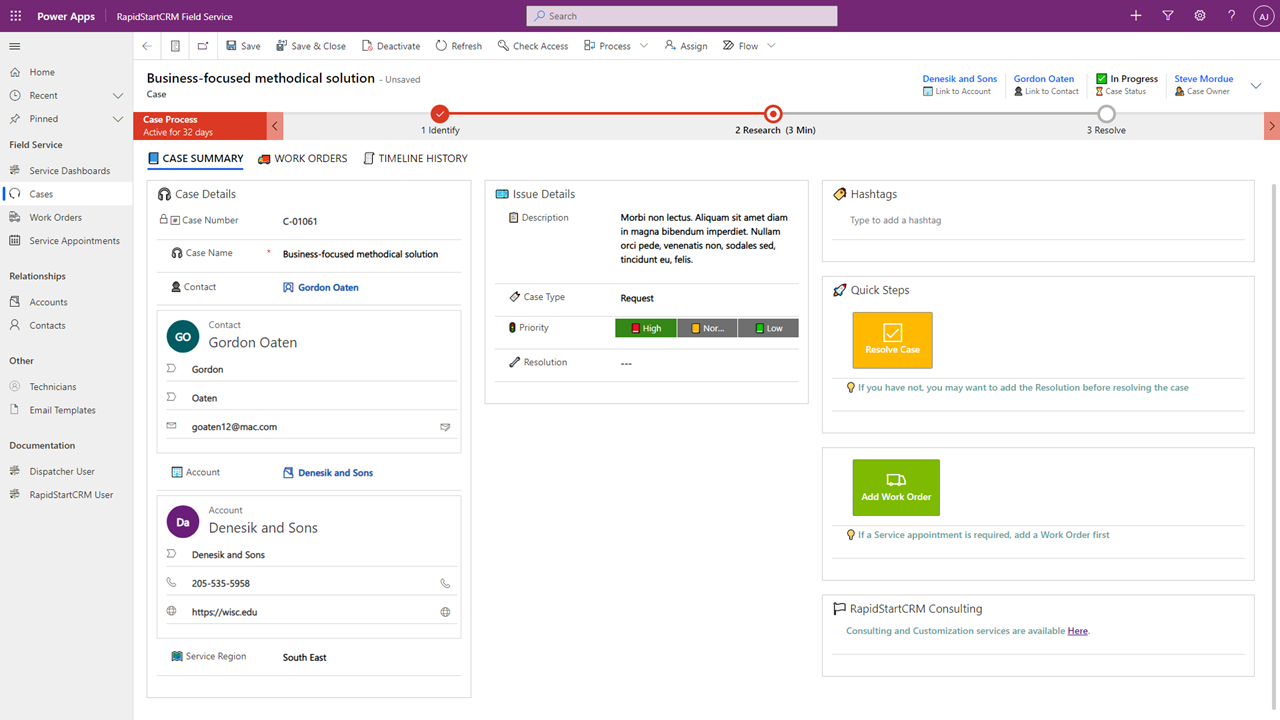The height and width of the screenshot is (720, 1280).
Task: Set priority to Normal
Action: click(707, 328)
